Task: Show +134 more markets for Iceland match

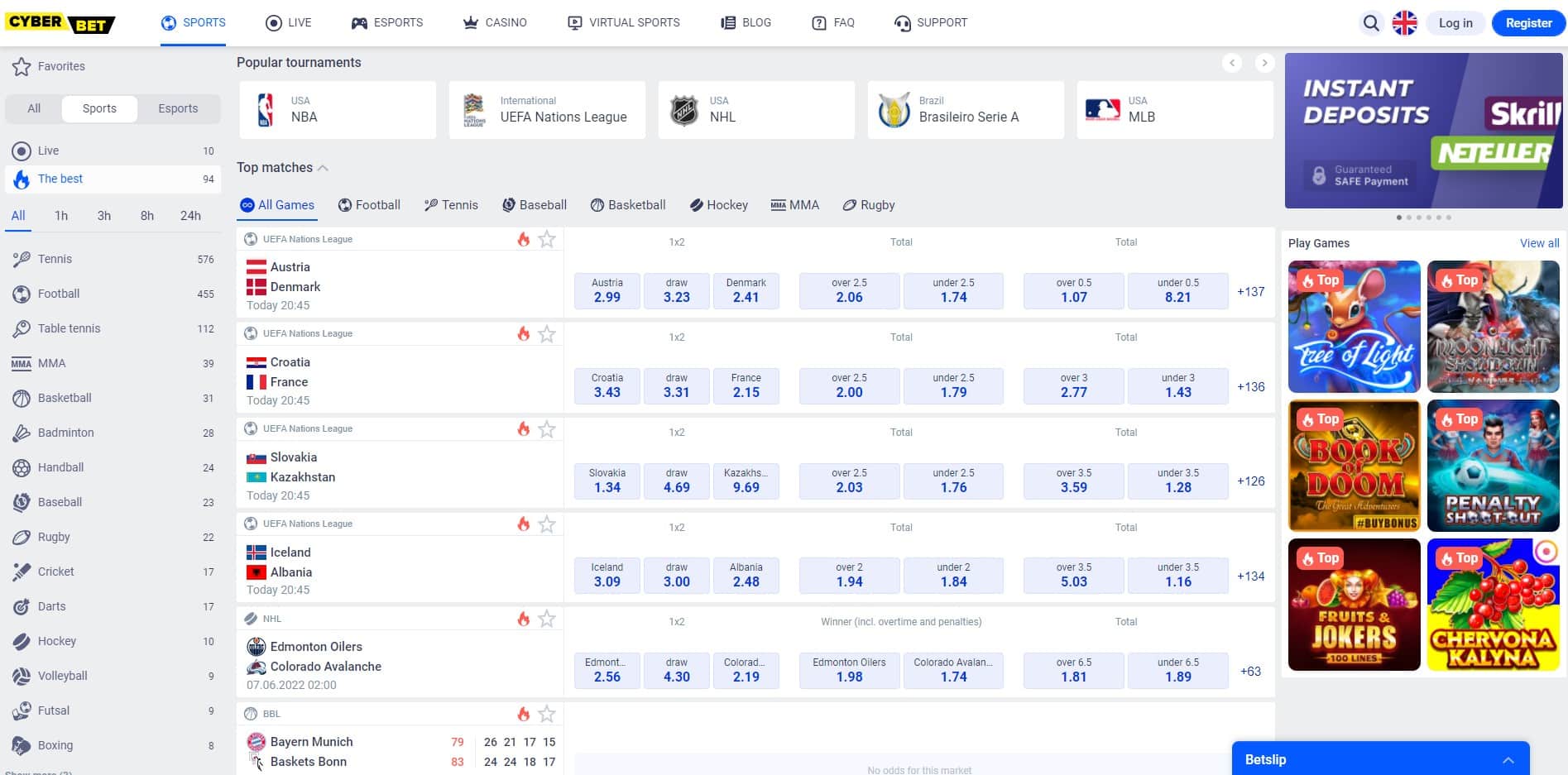Action: click(x=1250, y=576)
